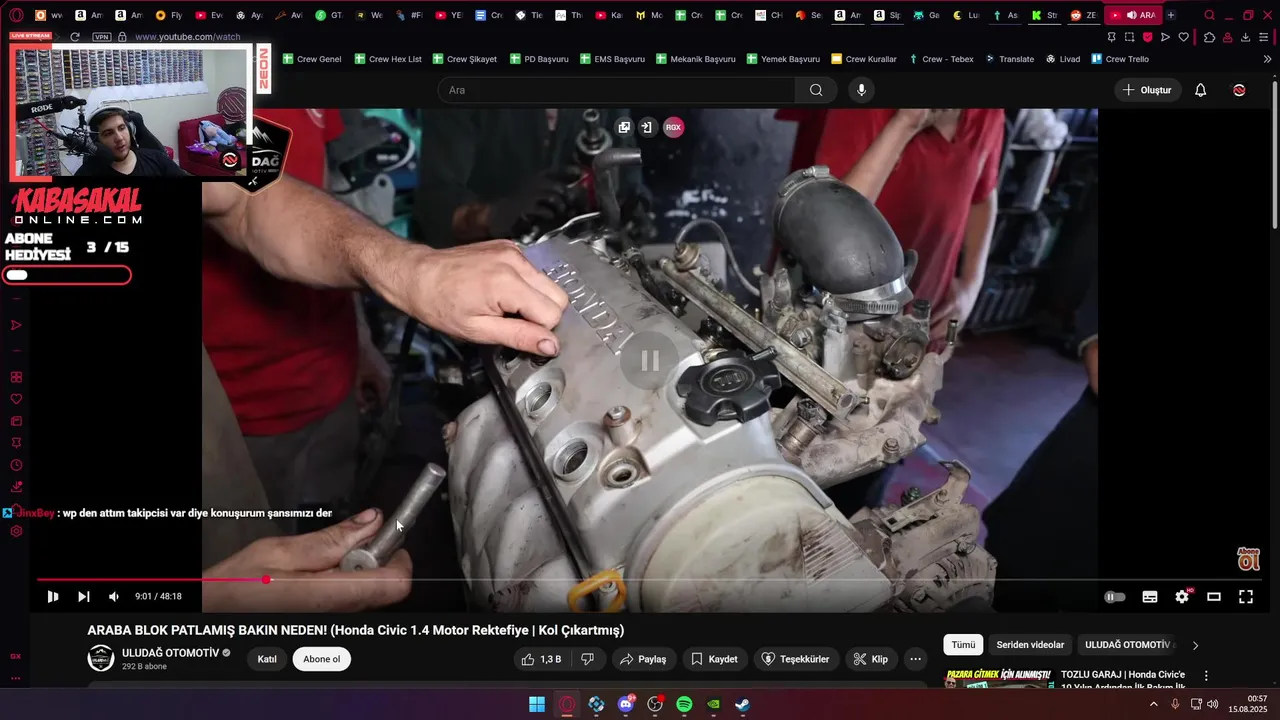The width and height of the screenshot is (1280, 720).
Task: Select the ULUDAĞ OTOMOTİV filter chip
Action: tap(1127, 645)
